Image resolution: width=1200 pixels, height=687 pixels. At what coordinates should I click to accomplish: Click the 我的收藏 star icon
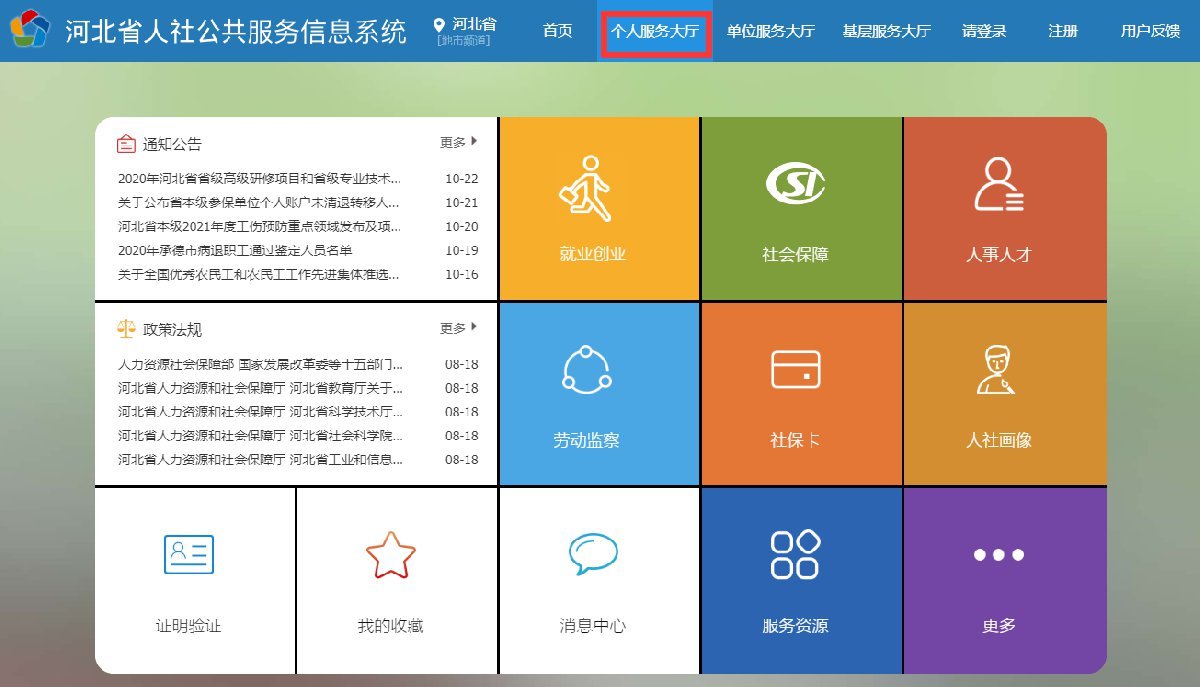coord(390,554)
